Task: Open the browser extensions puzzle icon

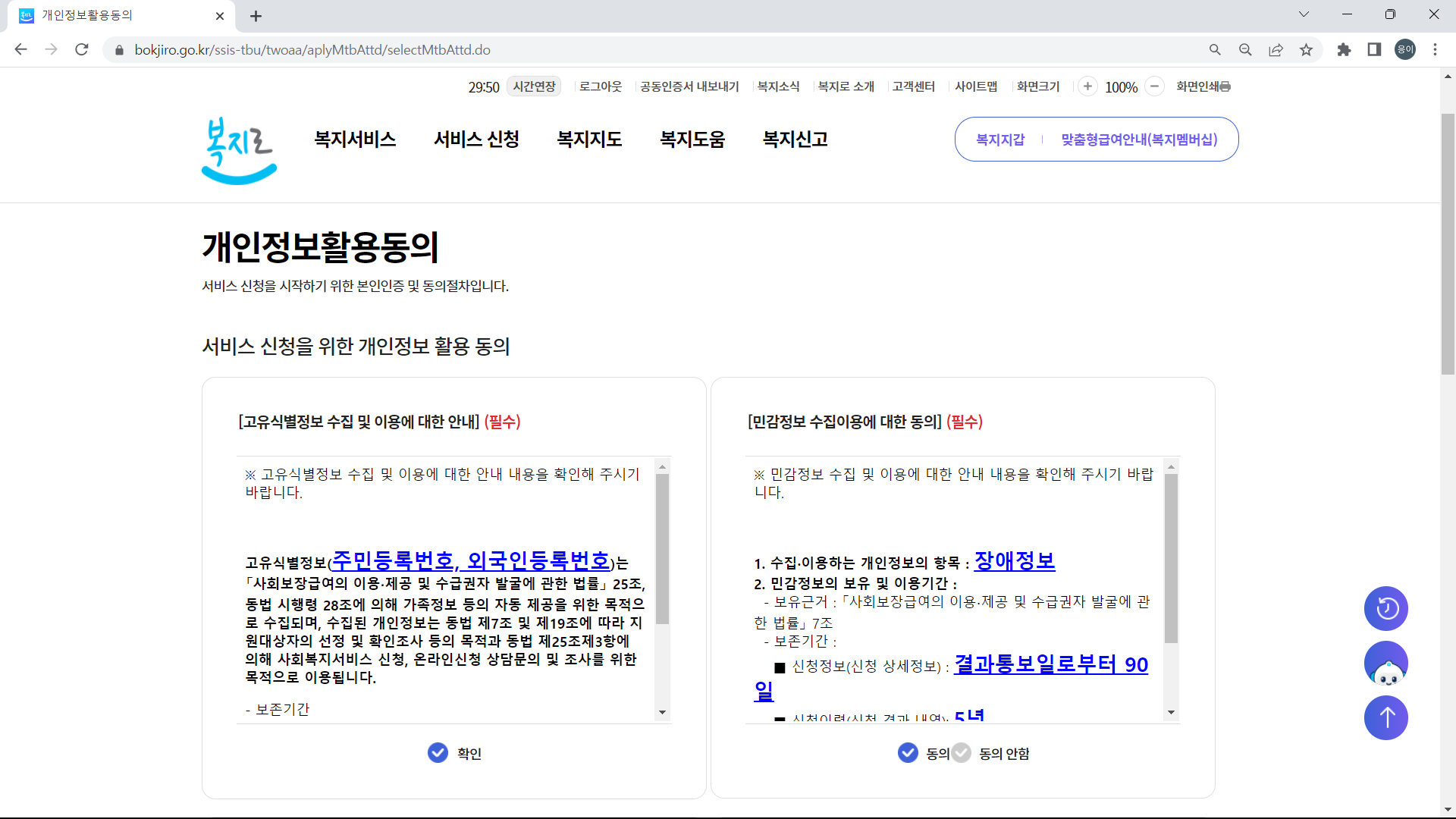Action: tap(1344, 49)
